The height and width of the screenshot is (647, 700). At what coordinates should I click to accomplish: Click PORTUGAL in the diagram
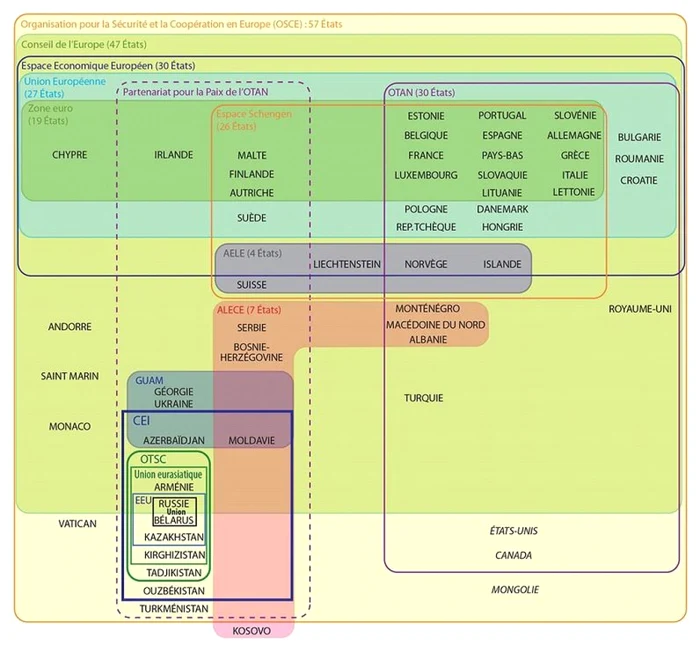coord(502,116)
